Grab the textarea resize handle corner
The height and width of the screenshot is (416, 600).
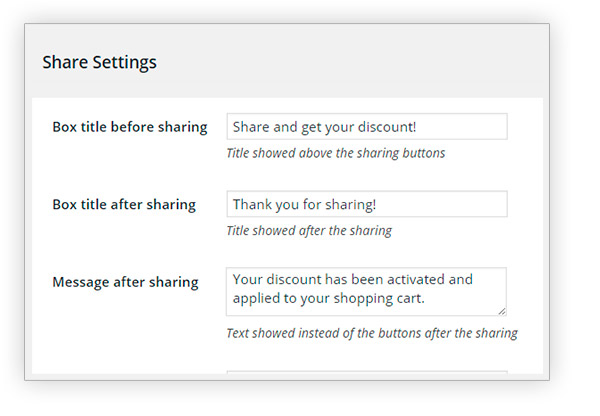click(501, 311)
